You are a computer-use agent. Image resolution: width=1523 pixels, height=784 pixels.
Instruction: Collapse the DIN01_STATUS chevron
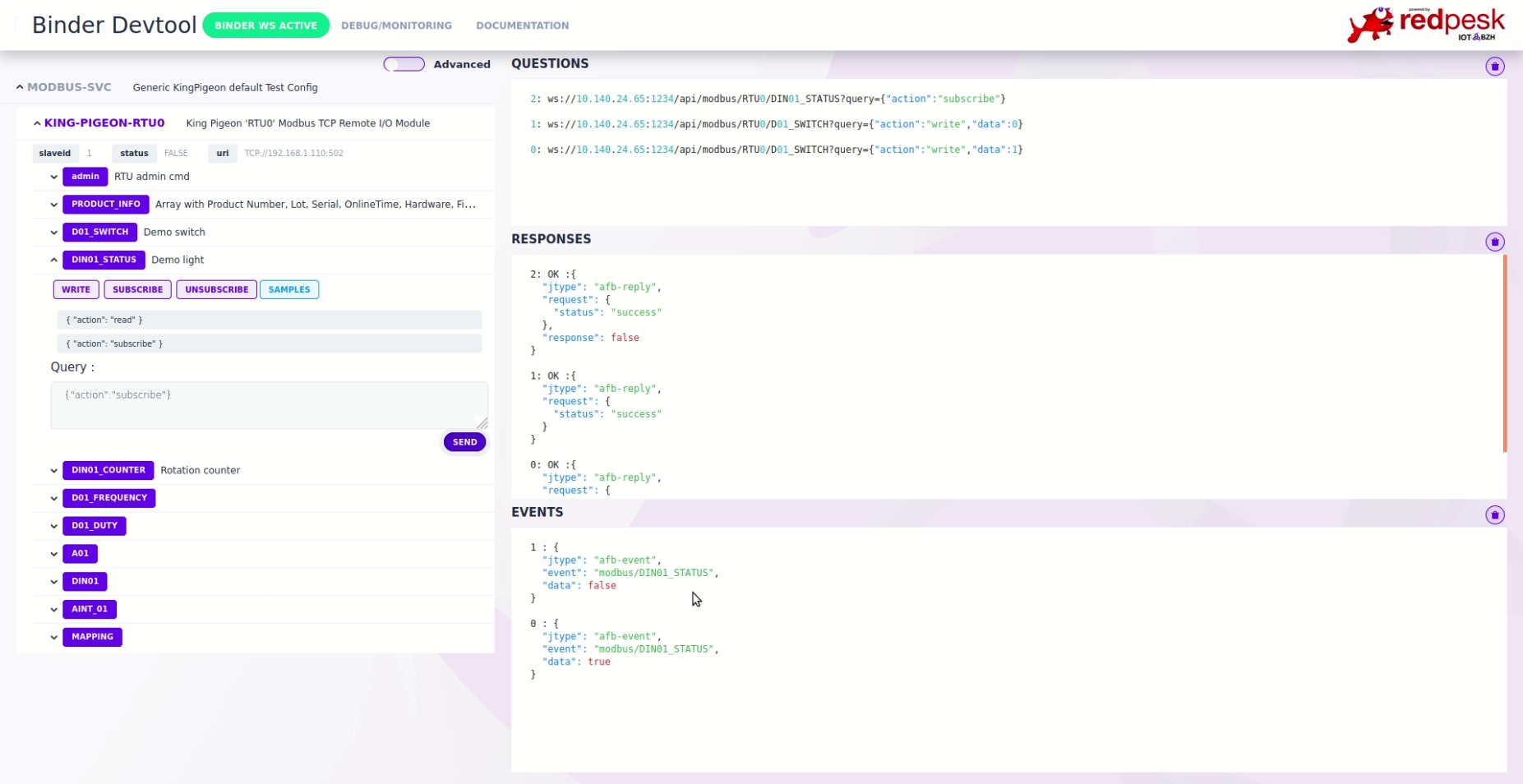[54, 260]
